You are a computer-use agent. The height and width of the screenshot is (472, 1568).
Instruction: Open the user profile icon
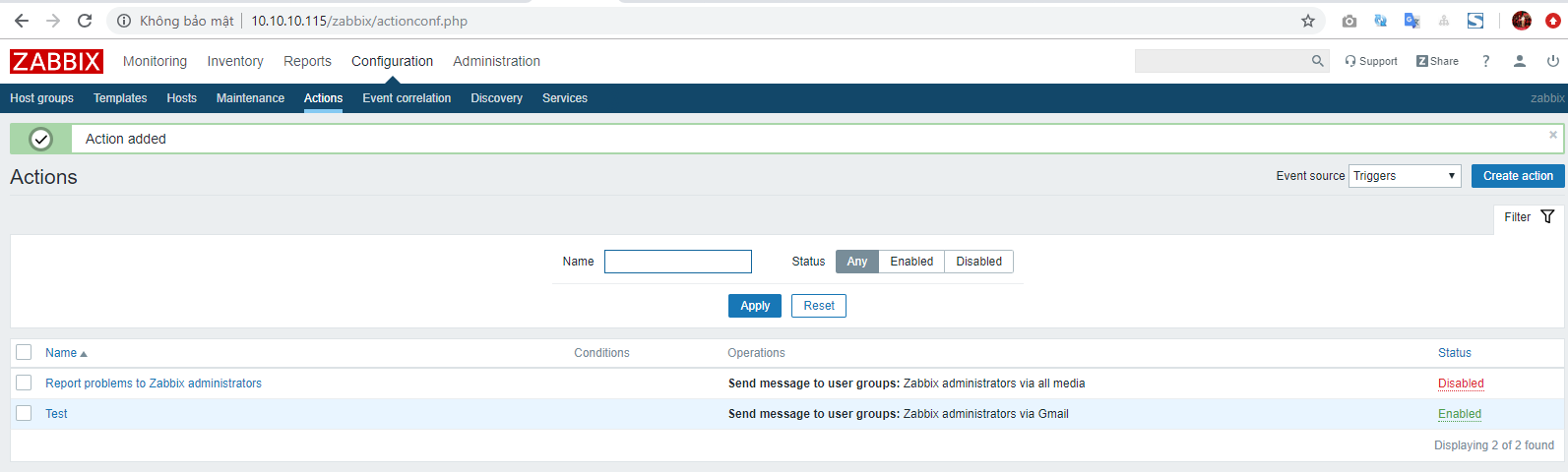pos(1519,61)
